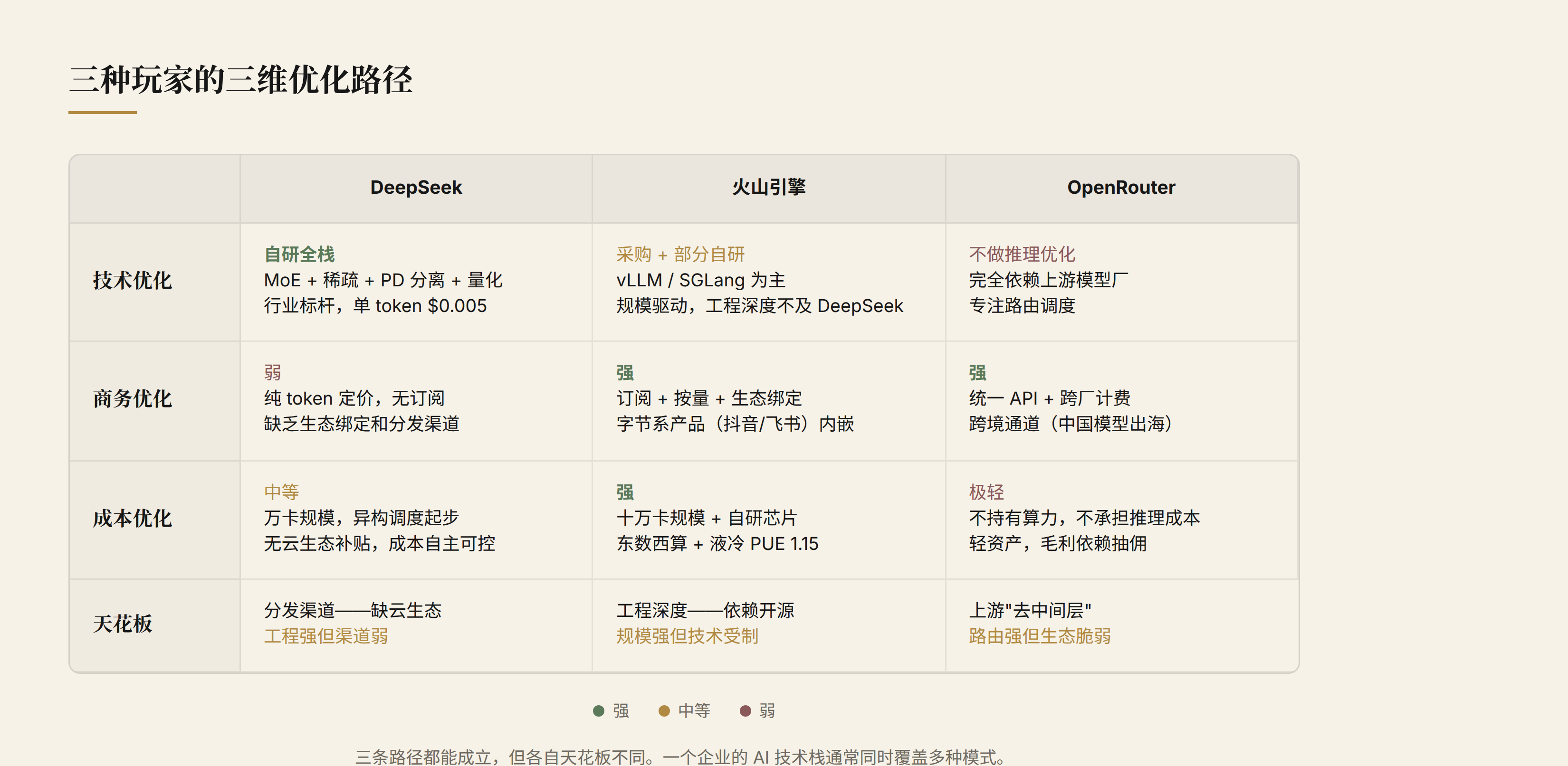Click the 成本优化 row label
1568x766 pixels.
pos(132,519)
